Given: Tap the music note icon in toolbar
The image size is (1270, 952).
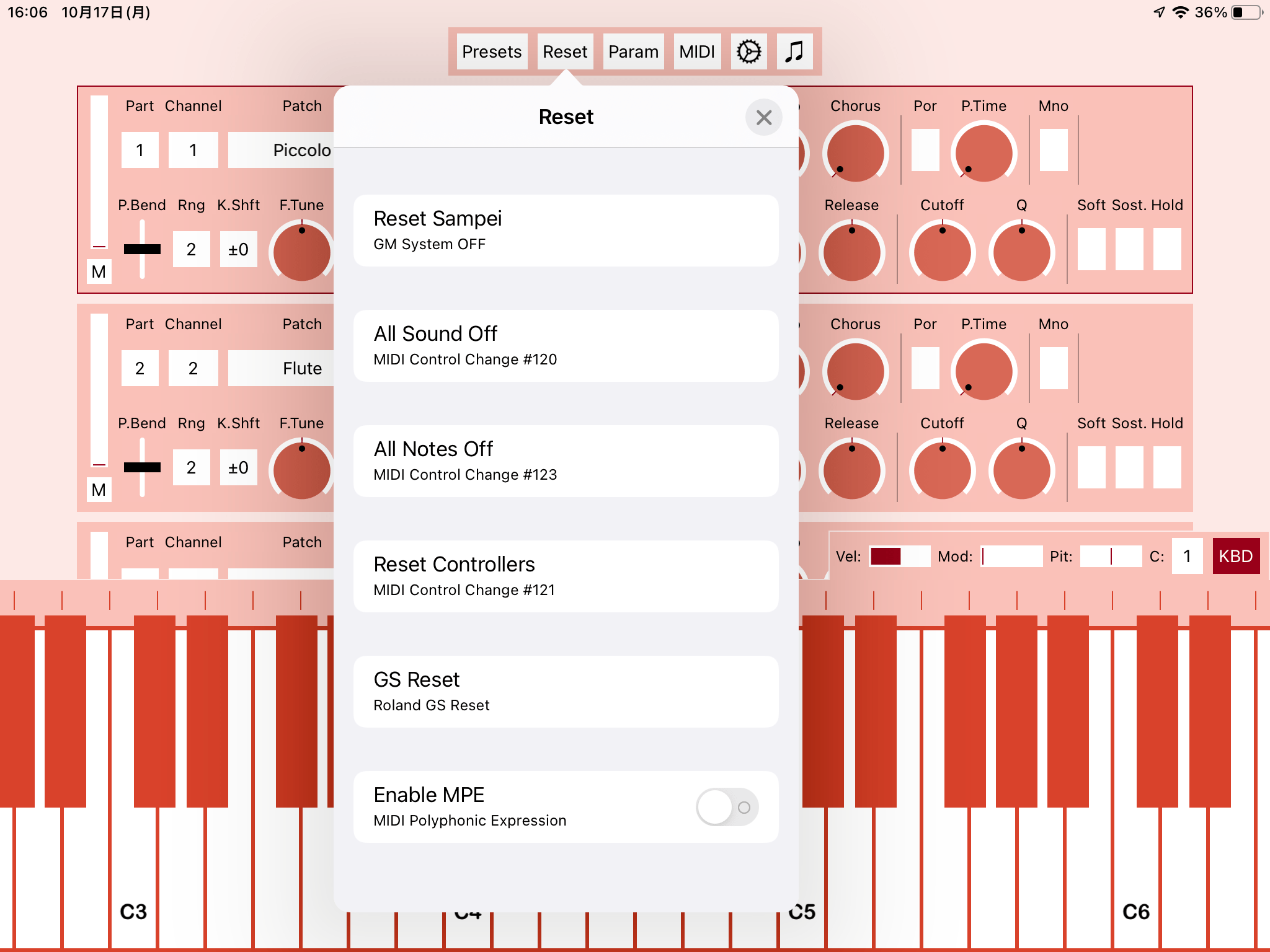Looking at the screenshot, I should 794,51.
